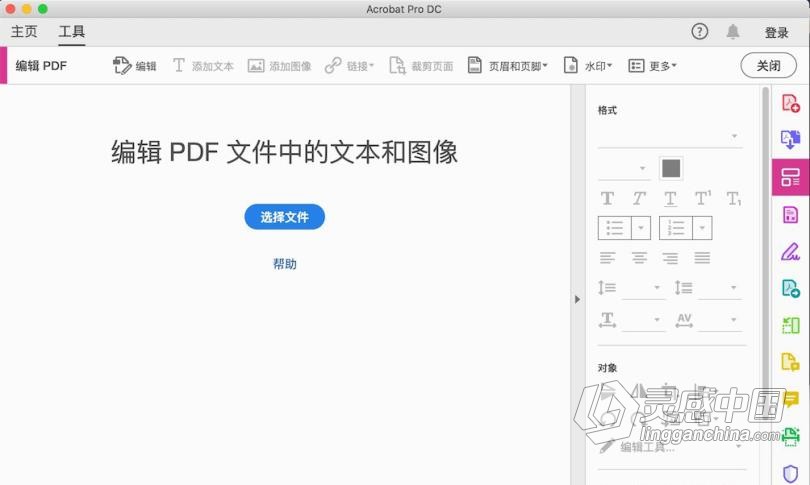Click the numbered list icon

tap(676, 228)
